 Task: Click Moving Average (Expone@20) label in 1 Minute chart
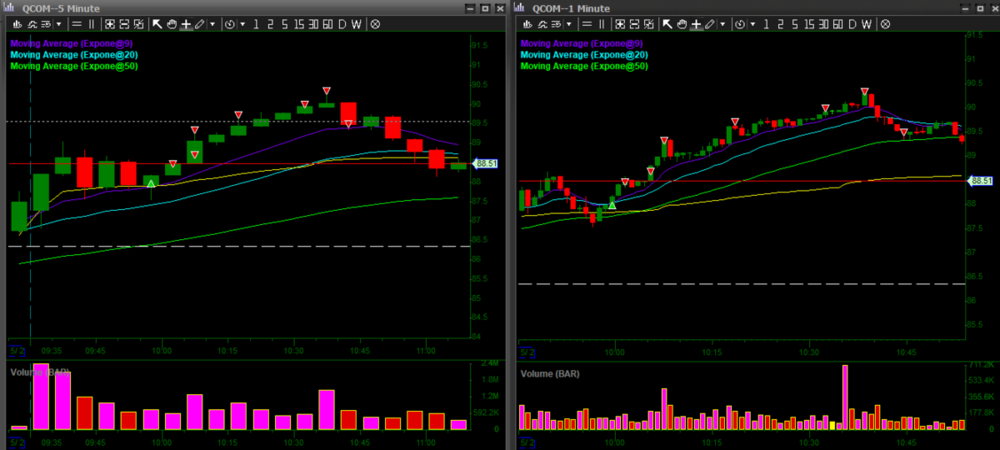click(x=584, y=55)
